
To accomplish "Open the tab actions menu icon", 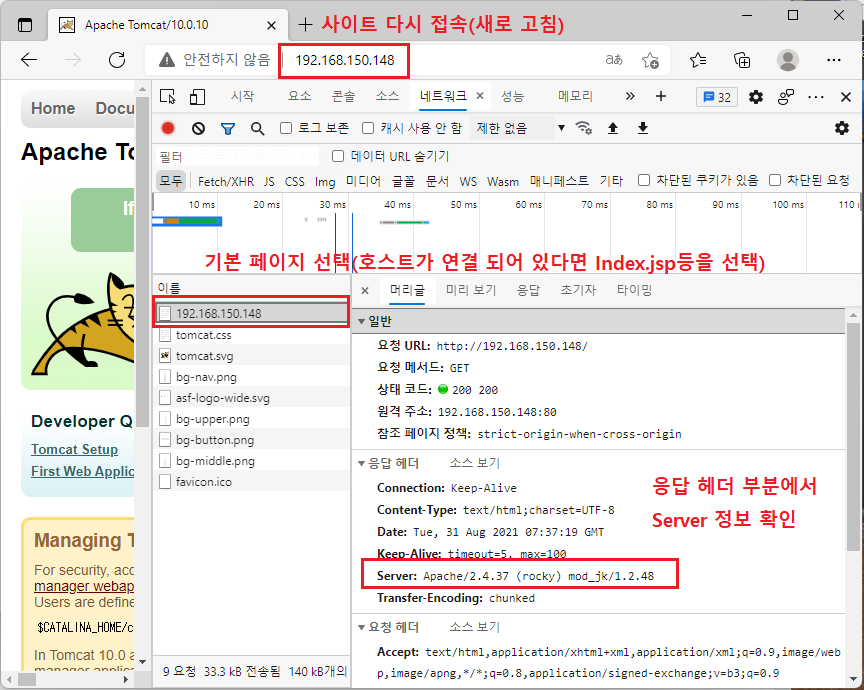I will pyautogui.click(x=25, y=25).
